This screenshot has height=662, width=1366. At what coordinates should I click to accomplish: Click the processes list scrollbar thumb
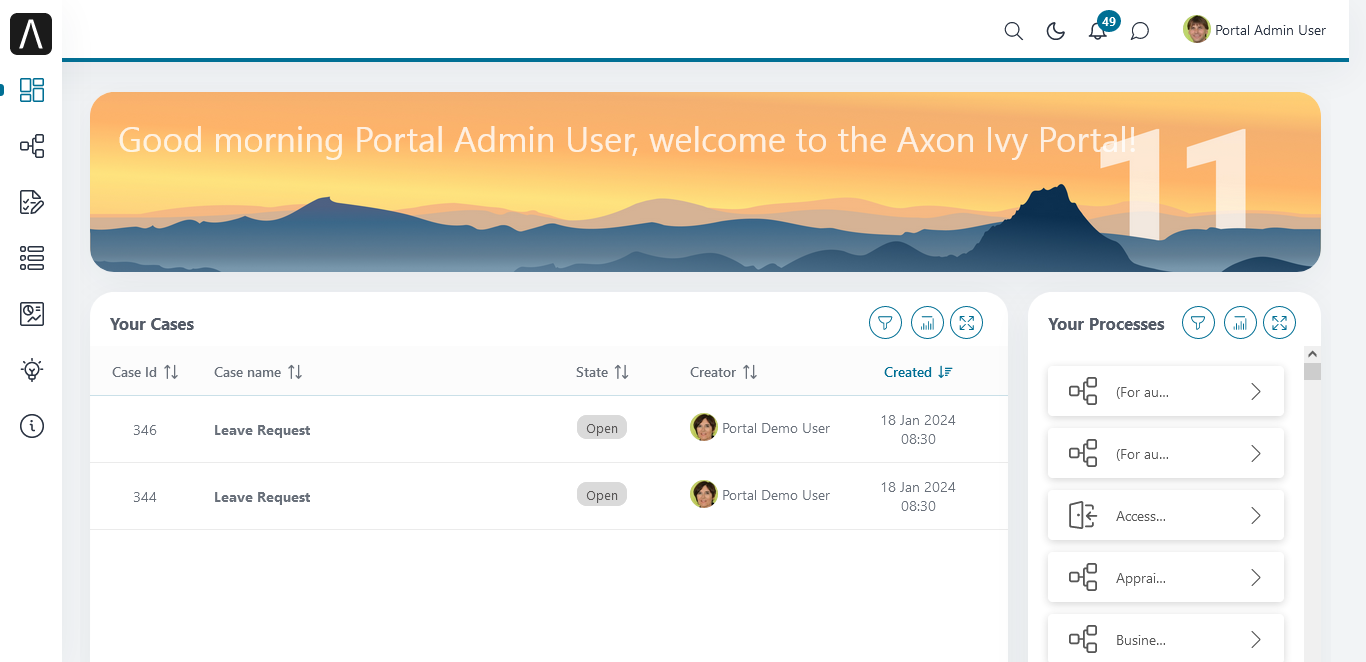pyautogui.click(x=1313, y=372)
